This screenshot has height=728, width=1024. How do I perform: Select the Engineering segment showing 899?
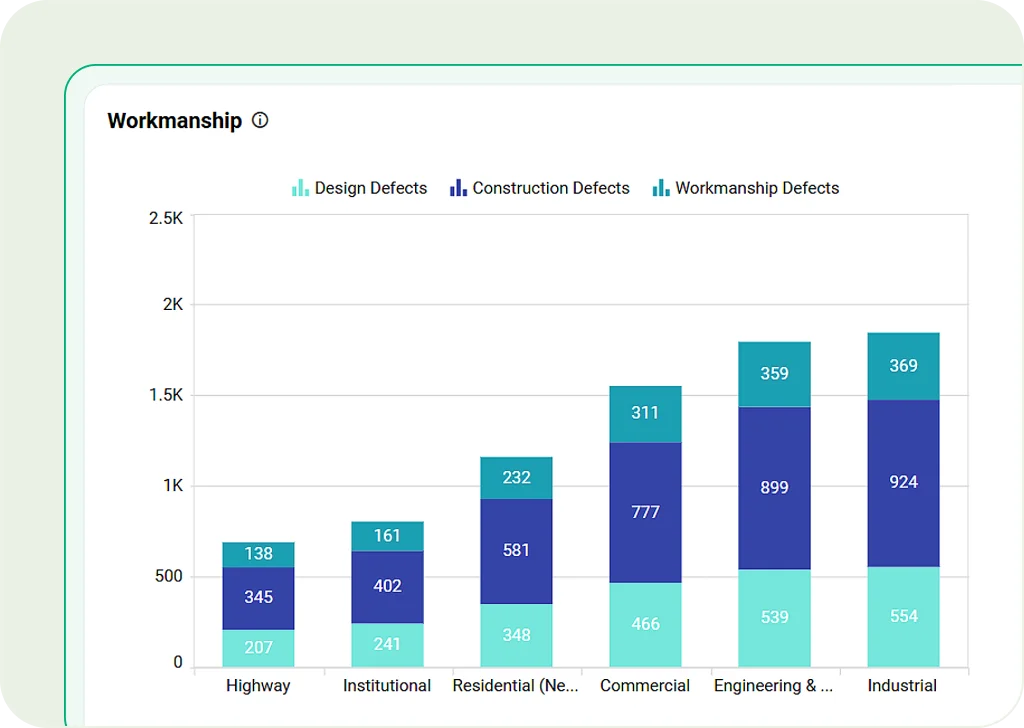774,488
